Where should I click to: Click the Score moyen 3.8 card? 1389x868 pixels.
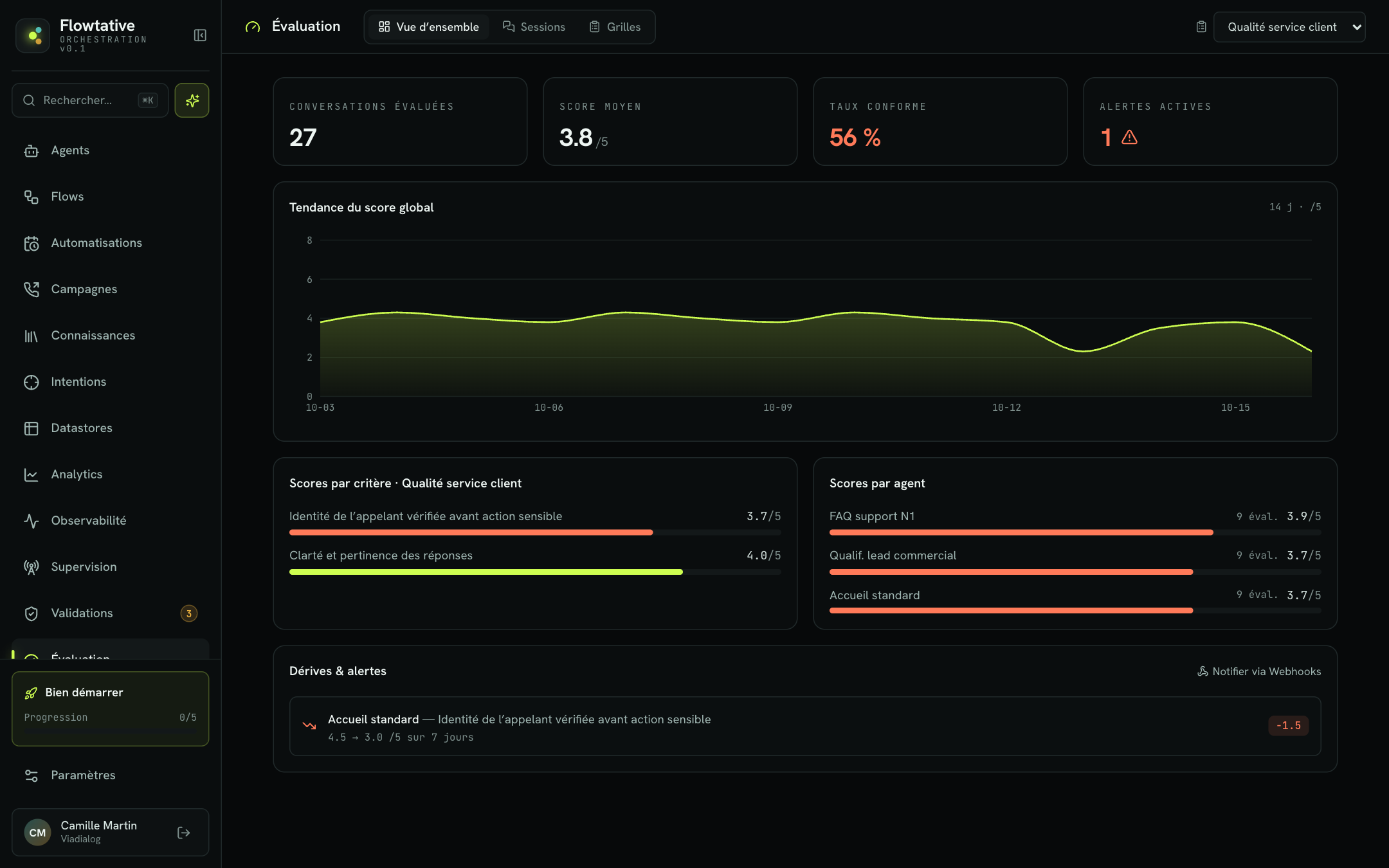point(670,122)
